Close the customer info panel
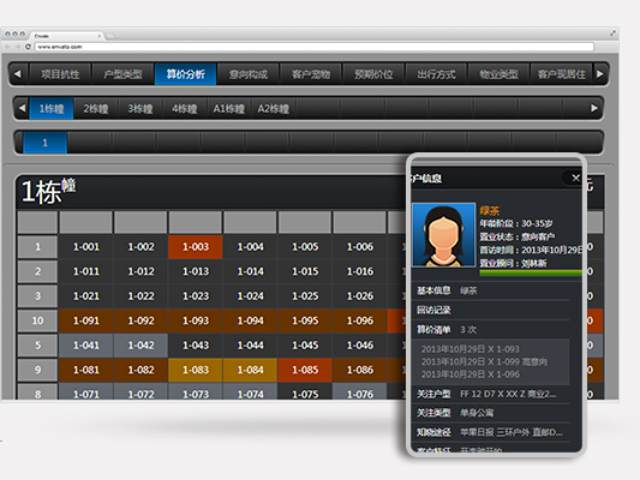Viewport: 640px width, 480px height. tap(575, 178)
